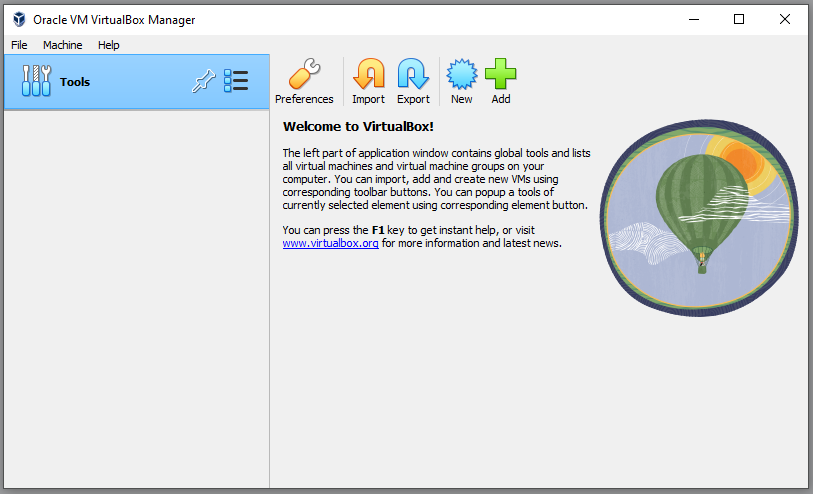Minimize the VirtualBox Manager window
The height and width of the screenshot is (494, 813).
(693, 19)
